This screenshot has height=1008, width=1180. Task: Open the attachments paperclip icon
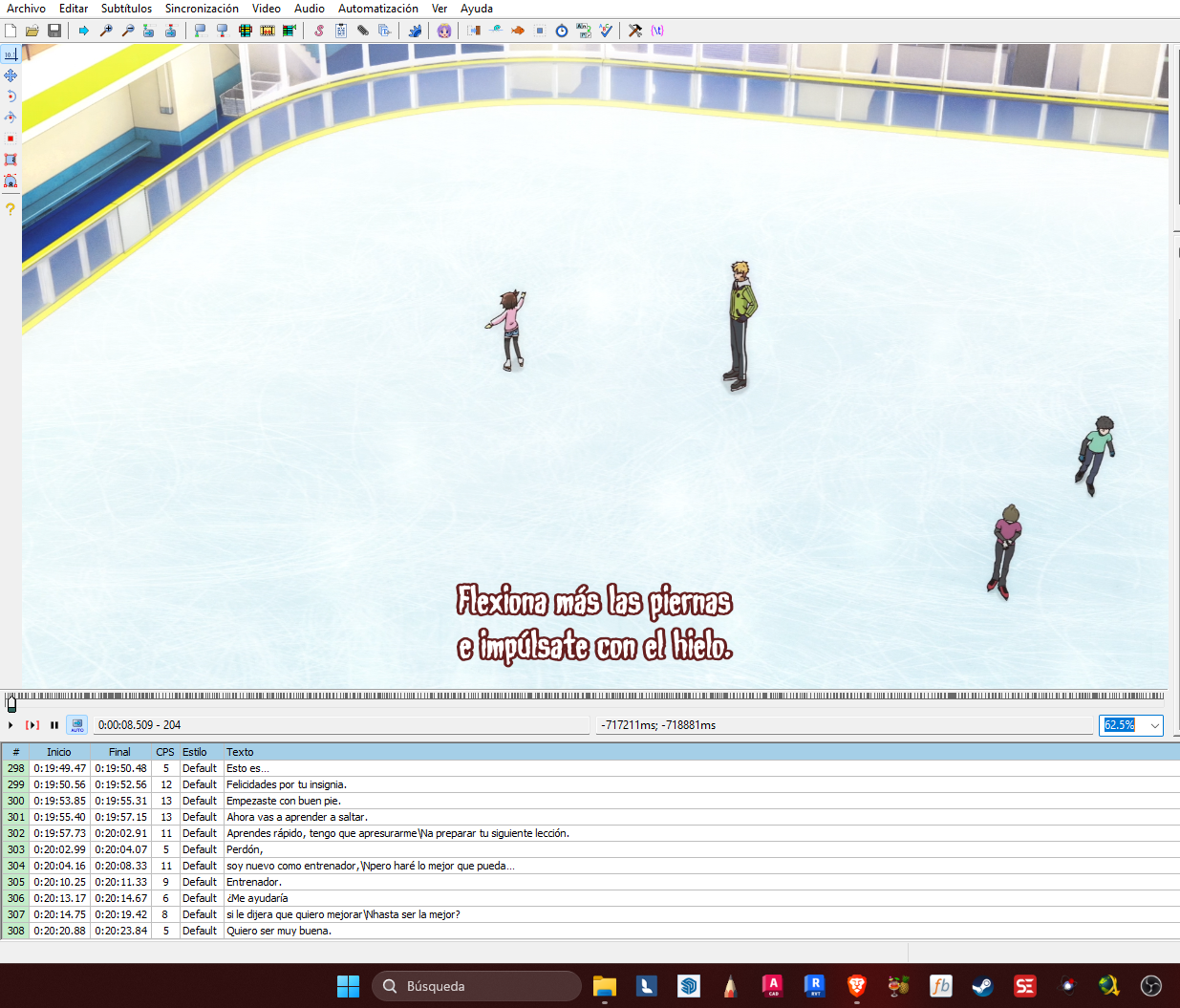click(x=363, y=31)
